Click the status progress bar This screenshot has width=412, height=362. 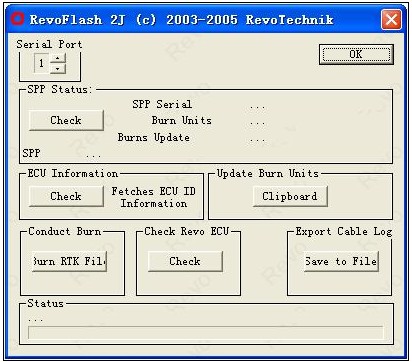(206, 333)
